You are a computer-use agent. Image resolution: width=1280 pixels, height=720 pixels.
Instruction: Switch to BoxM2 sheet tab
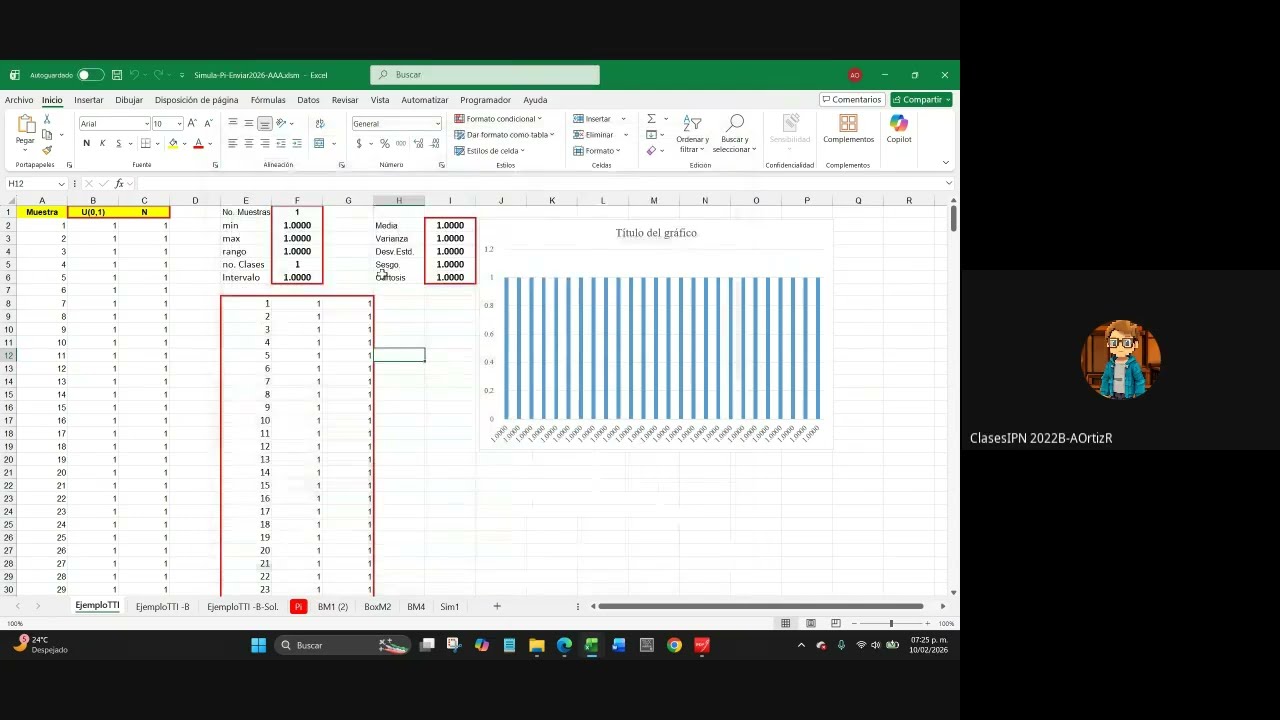[377, 607]
